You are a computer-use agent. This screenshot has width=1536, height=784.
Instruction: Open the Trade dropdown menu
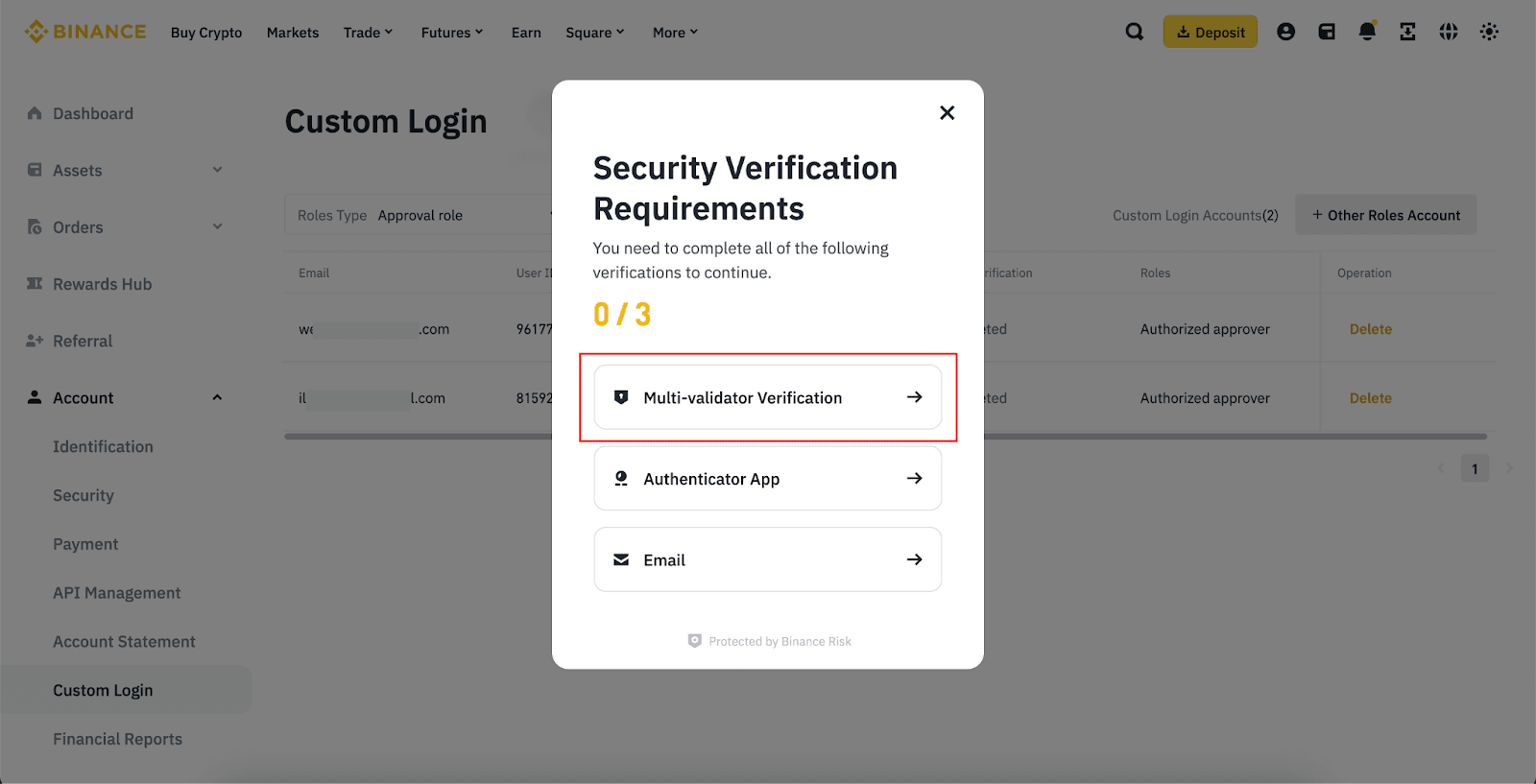[x=368, y=33]
